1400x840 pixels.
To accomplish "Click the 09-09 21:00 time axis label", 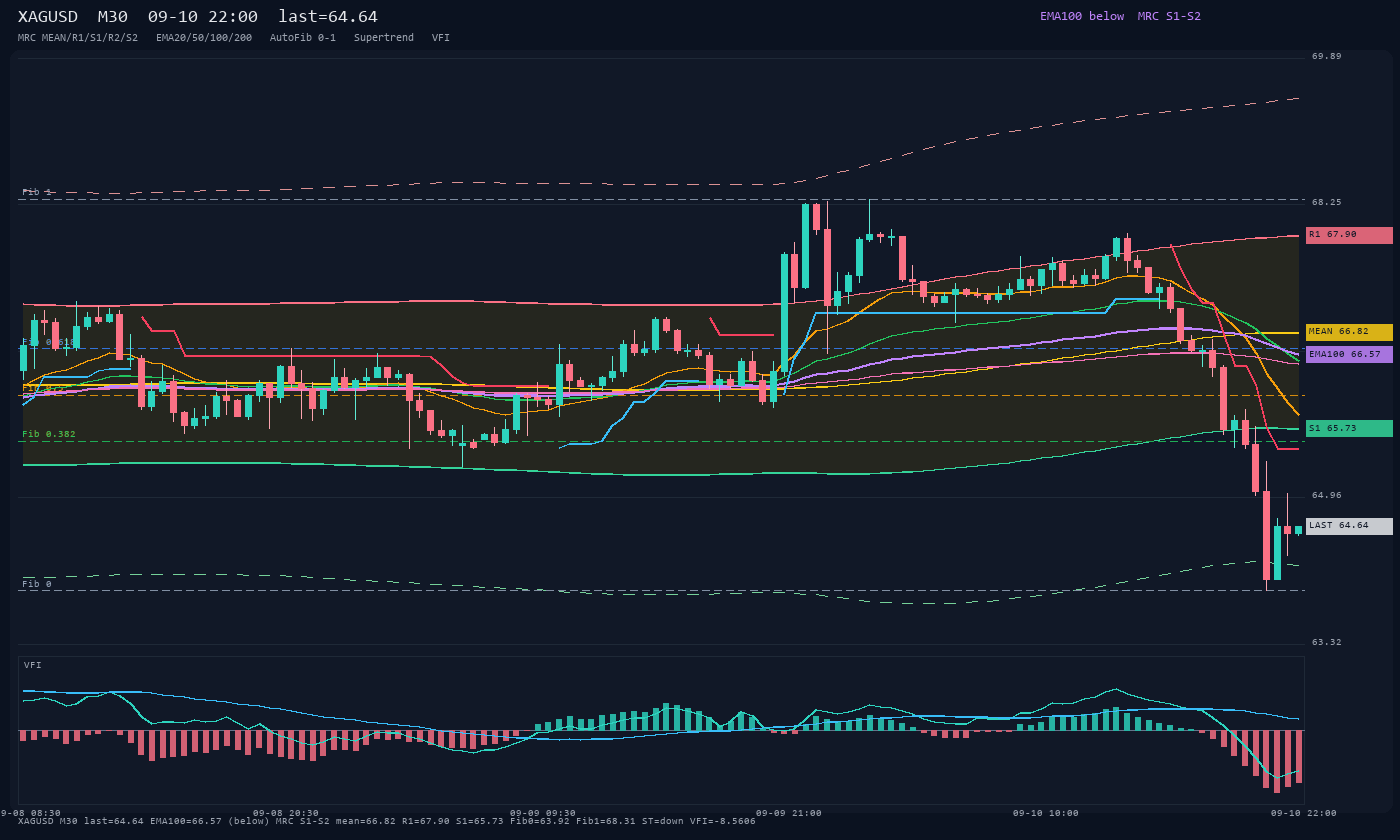I will [789, 813].
